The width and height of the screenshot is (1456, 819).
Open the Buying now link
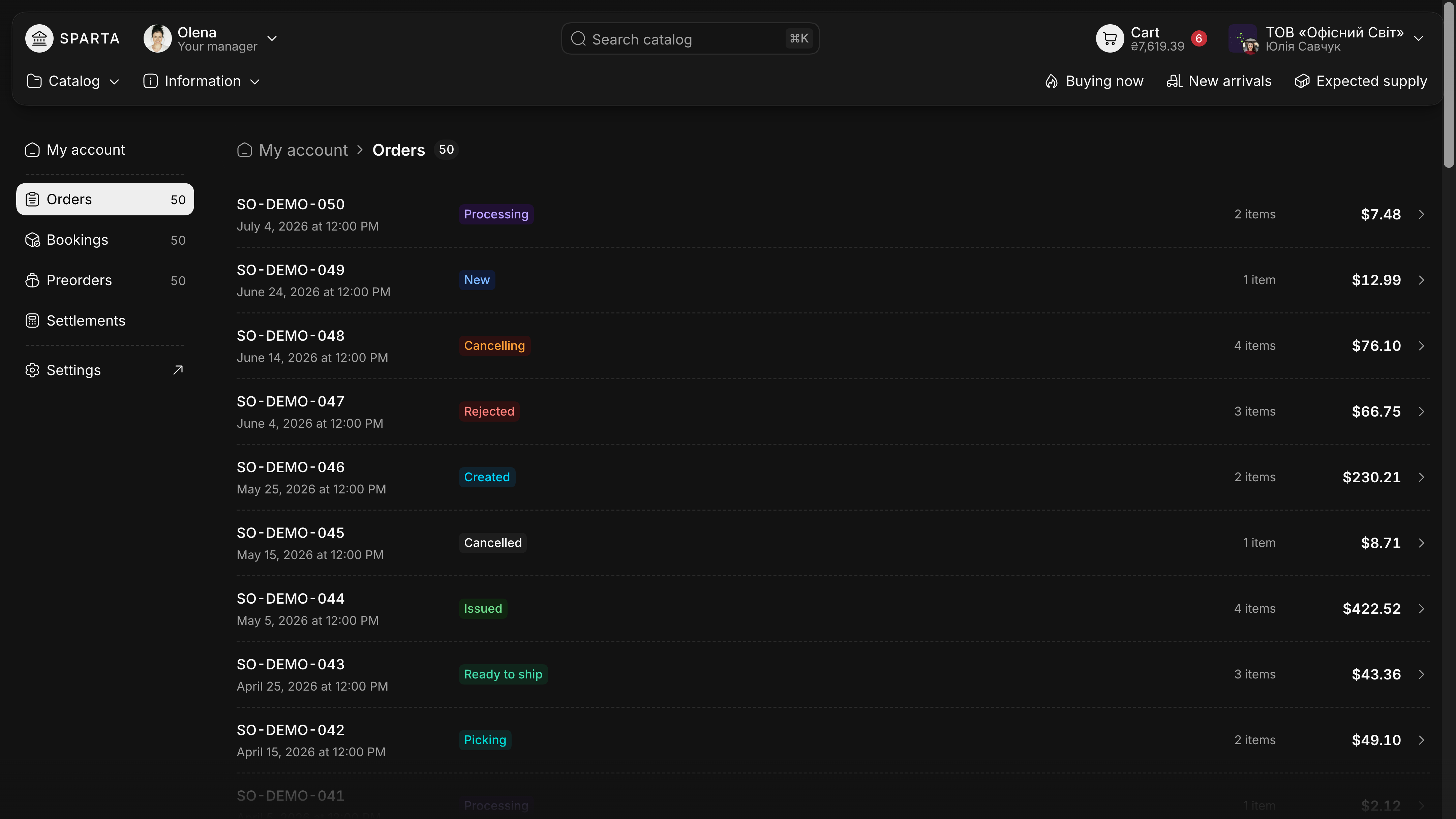click(x=1094, y=81)
